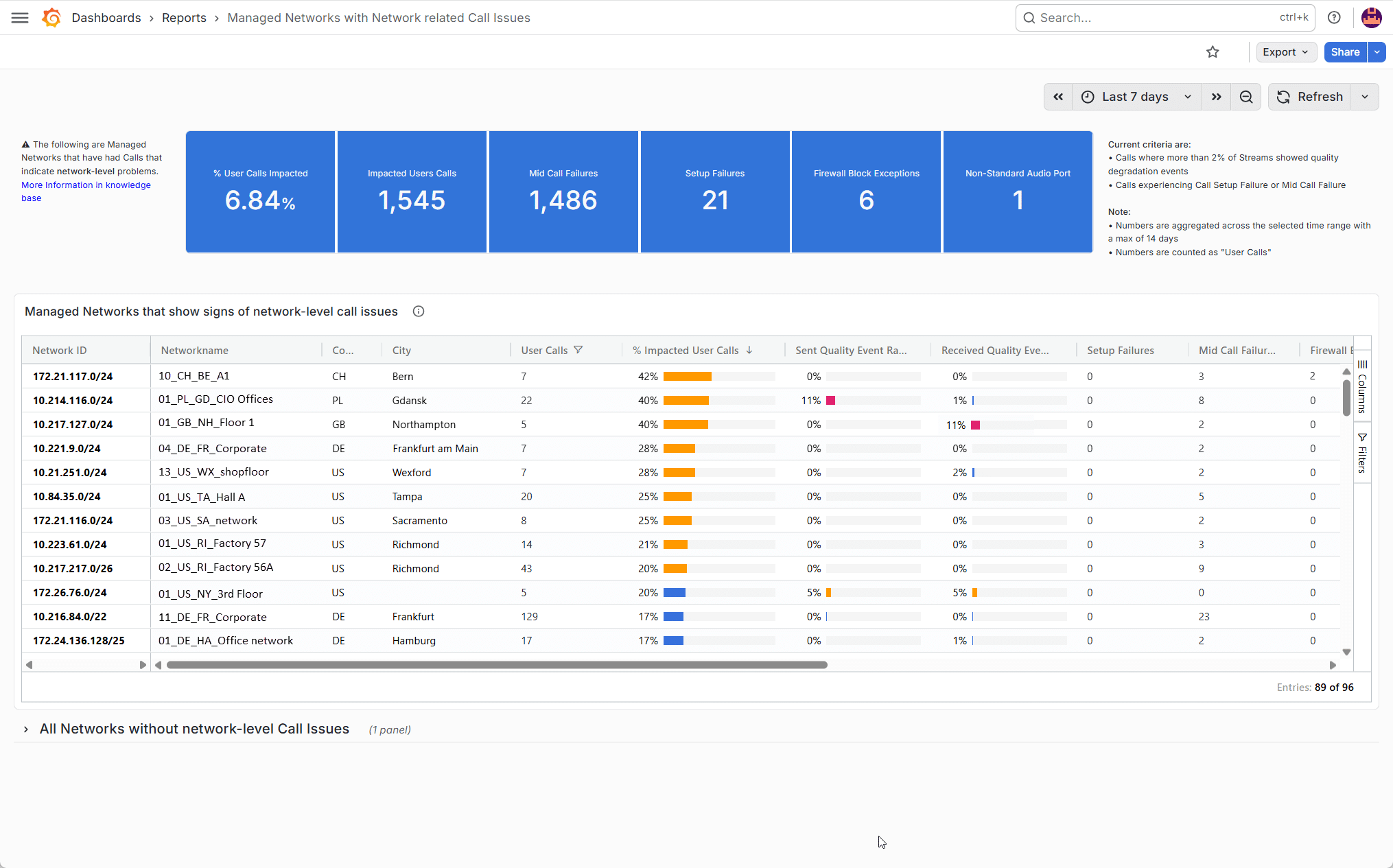Shift time range forward with double arrow

point(1217,97)
